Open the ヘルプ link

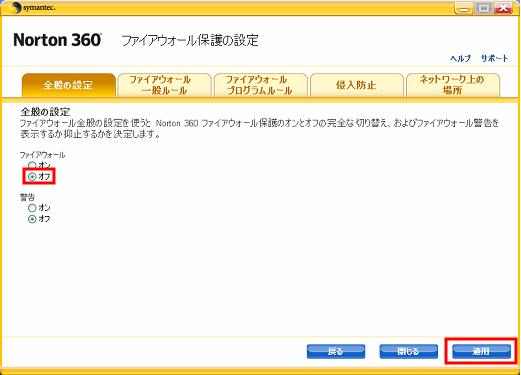click(x=460, y=58)
